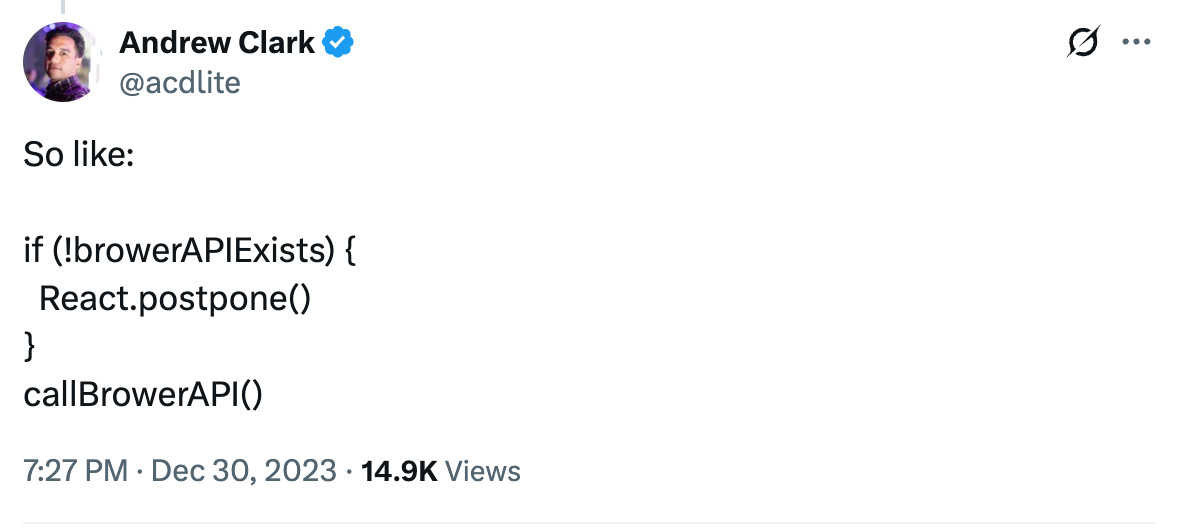
Task: Click the callBrowerAPI() line
Action: [x=143, y=394]
